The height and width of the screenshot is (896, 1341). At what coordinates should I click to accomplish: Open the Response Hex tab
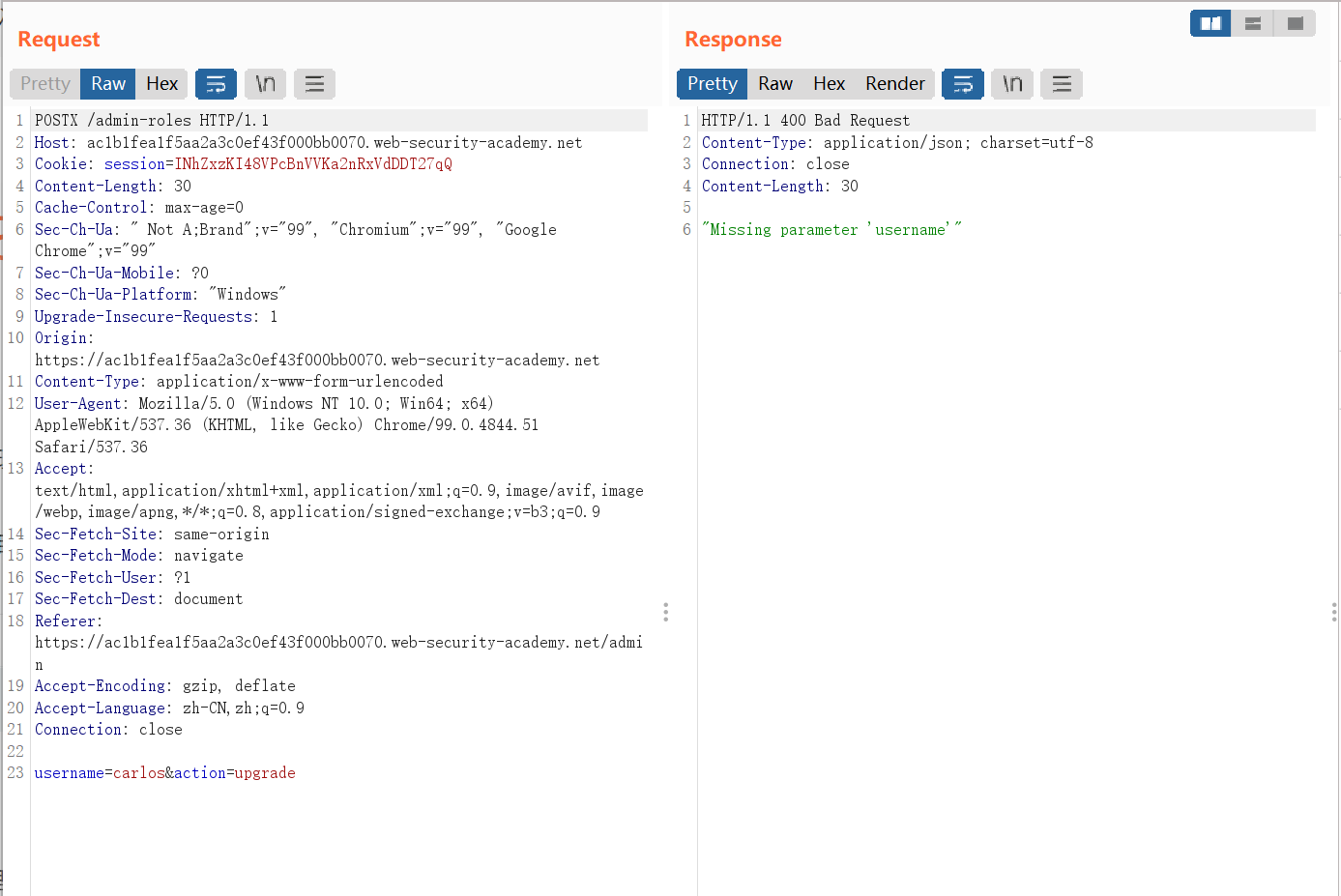[829, 84]
